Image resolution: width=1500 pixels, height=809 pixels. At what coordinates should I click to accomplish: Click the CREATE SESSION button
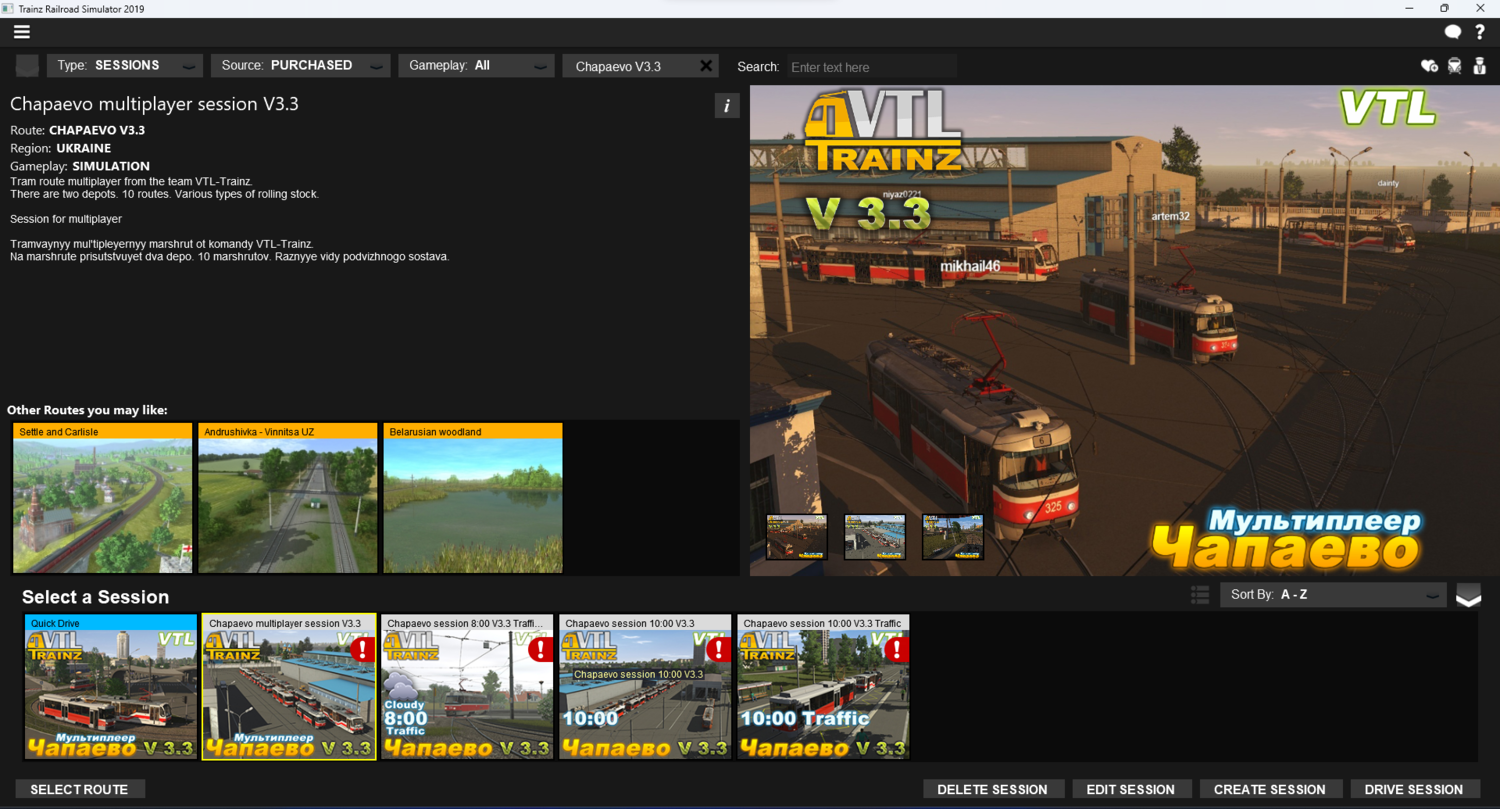[x=1270, y=789]
